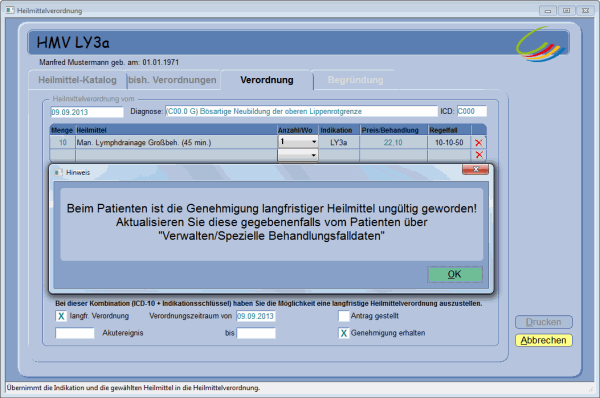
Task: Open the empty Anzahl/Wo dropdown in the second row
Action: [x=298, y=155]
